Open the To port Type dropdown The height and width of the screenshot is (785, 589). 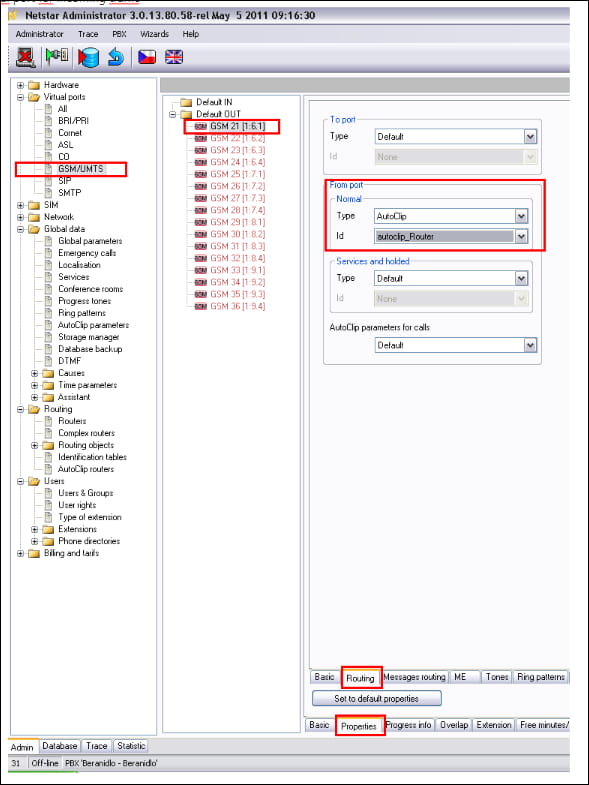530,137
